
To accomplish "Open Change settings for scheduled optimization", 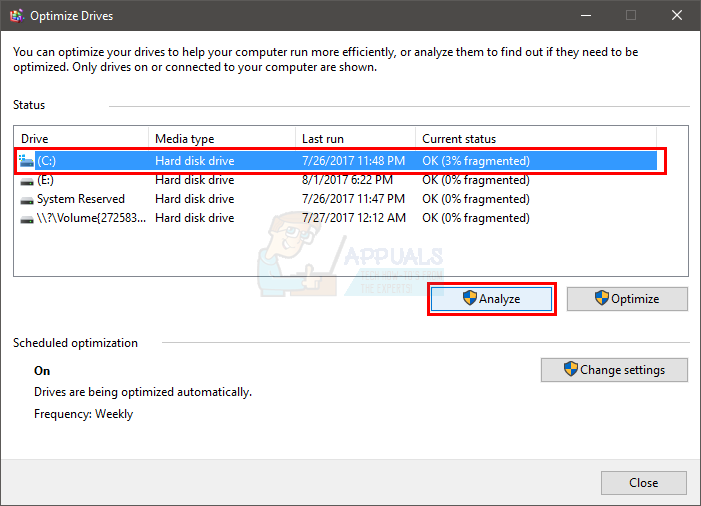I will (614, 370).
